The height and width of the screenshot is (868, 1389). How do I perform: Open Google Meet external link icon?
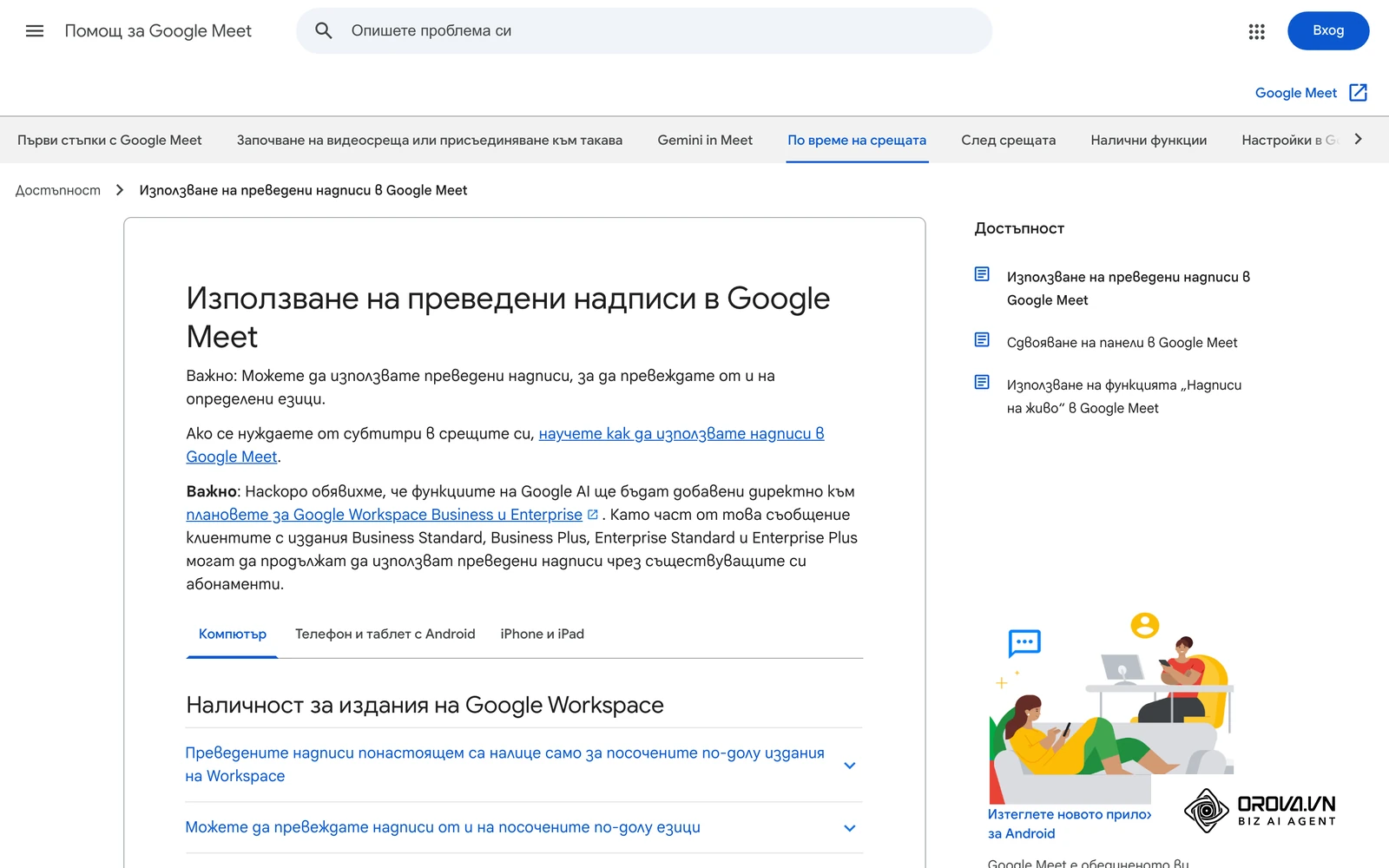pyautogui.click(x=1359, y=93)
